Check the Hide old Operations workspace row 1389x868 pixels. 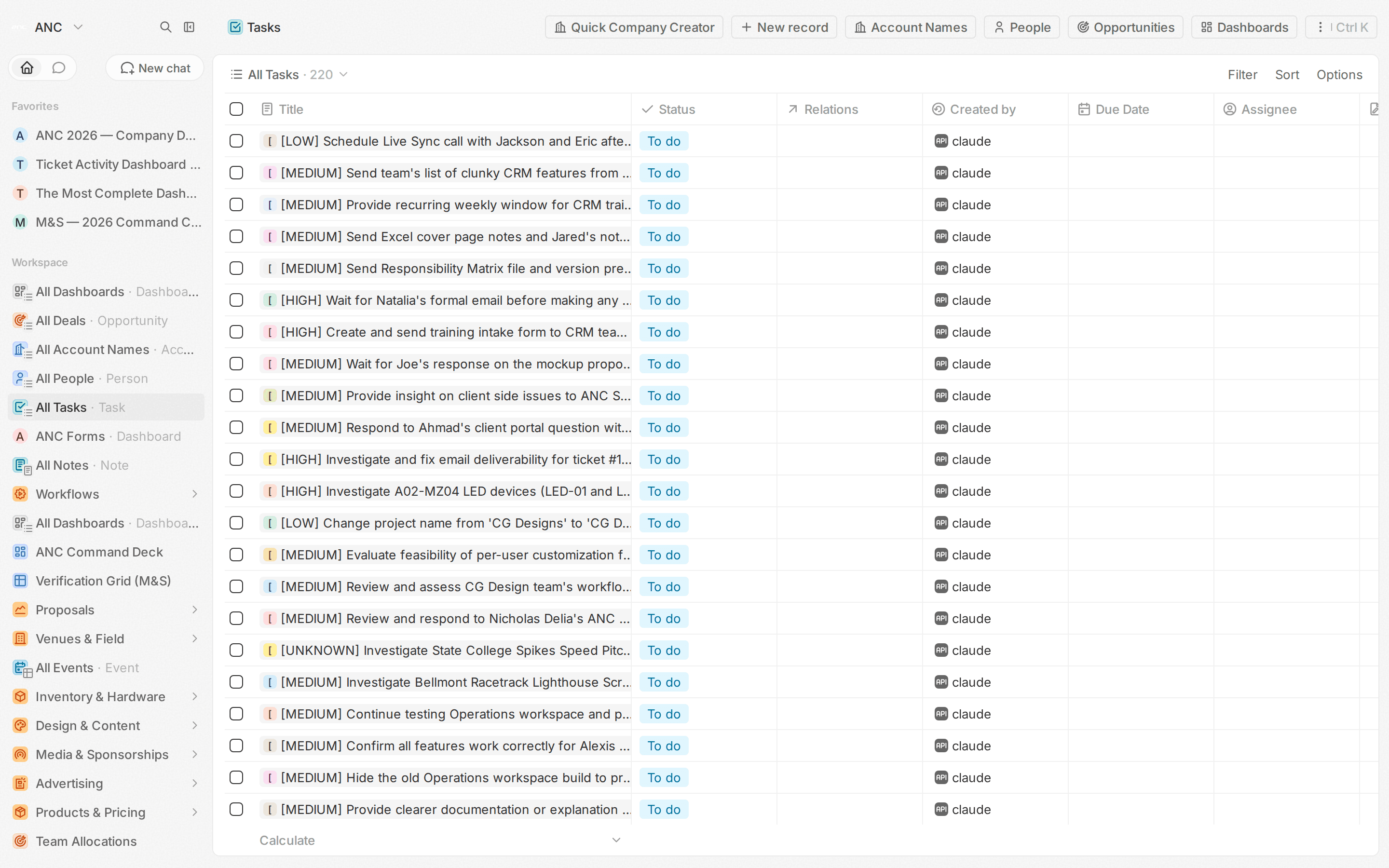pos(236,778)
